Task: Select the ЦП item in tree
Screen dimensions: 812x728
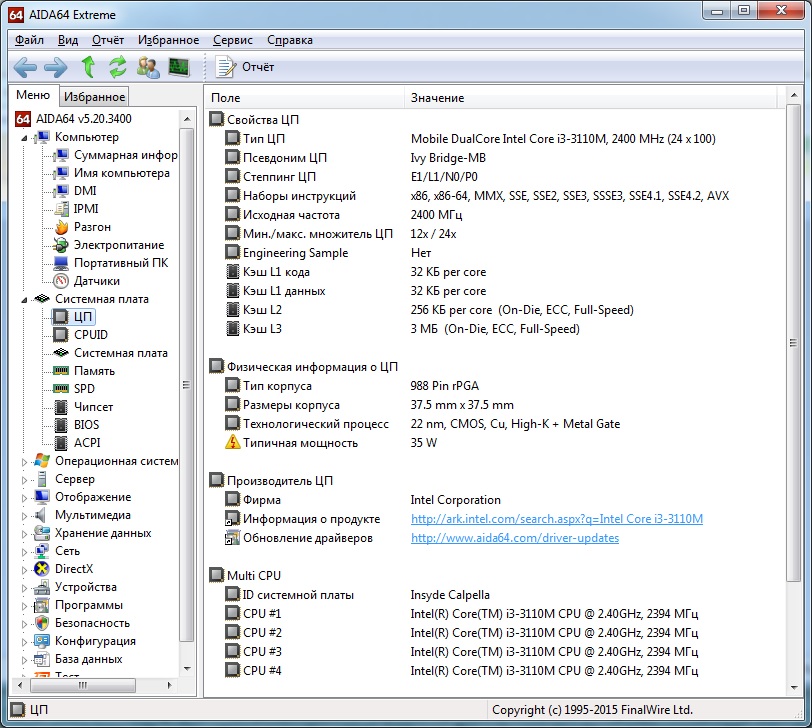Action: pos(73,317)
